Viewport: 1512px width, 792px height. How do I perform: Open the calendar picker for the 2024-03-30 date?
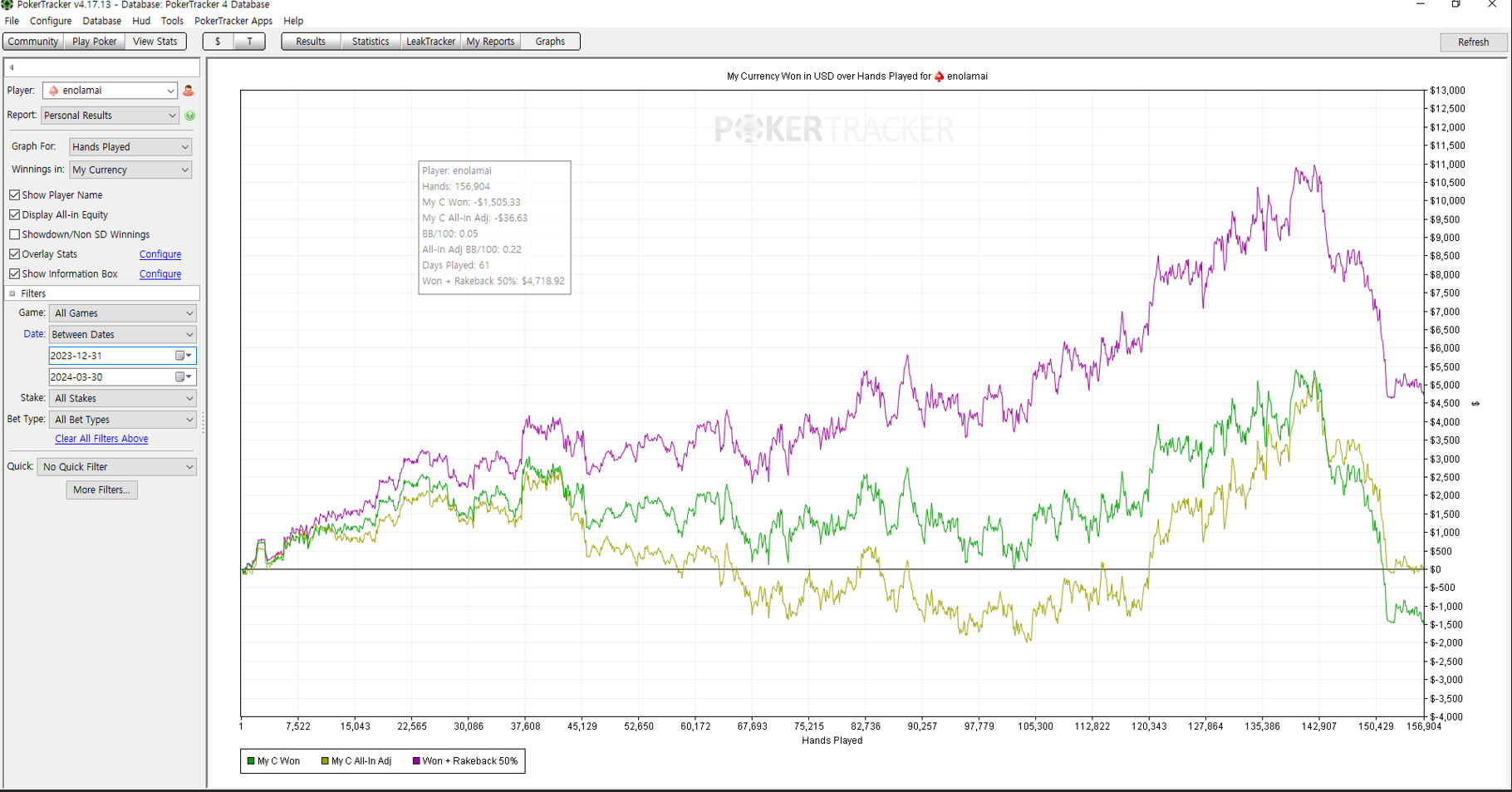pos(184,377)
